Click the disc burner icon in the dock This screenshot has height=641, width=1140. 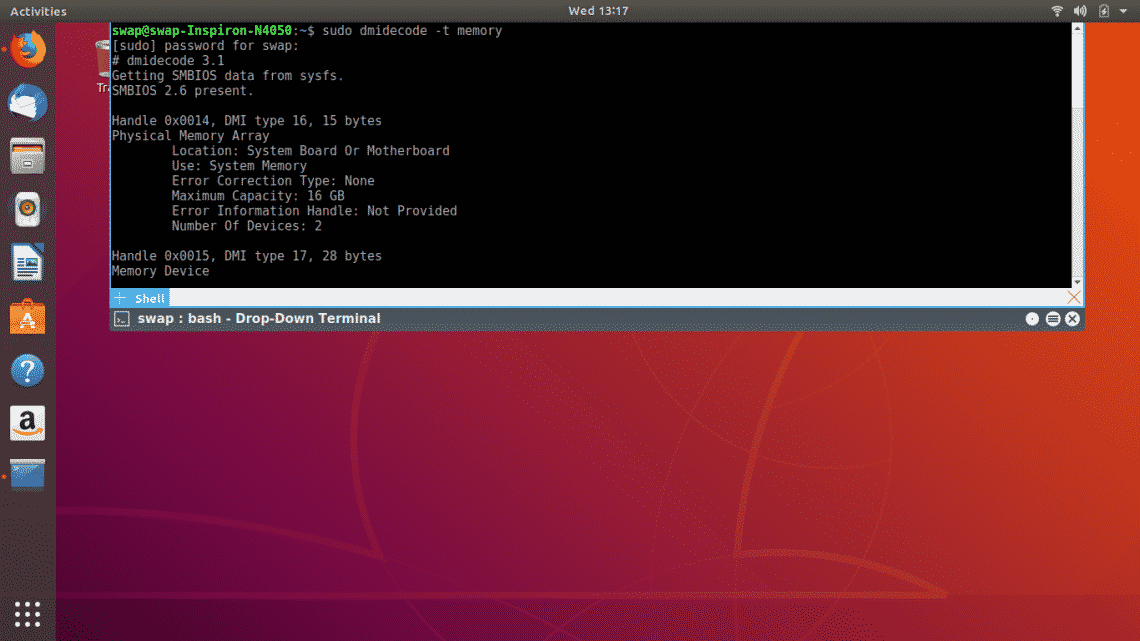[x=27, y=209]
